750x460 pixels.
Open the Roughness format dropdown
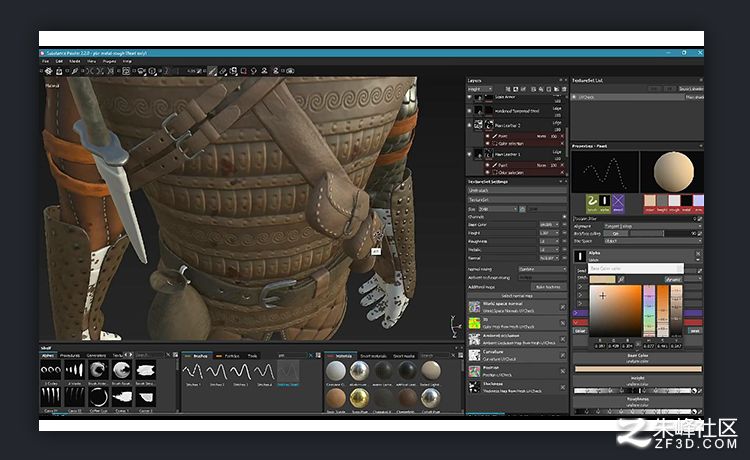pyautogui.click(x=550, y=241)
